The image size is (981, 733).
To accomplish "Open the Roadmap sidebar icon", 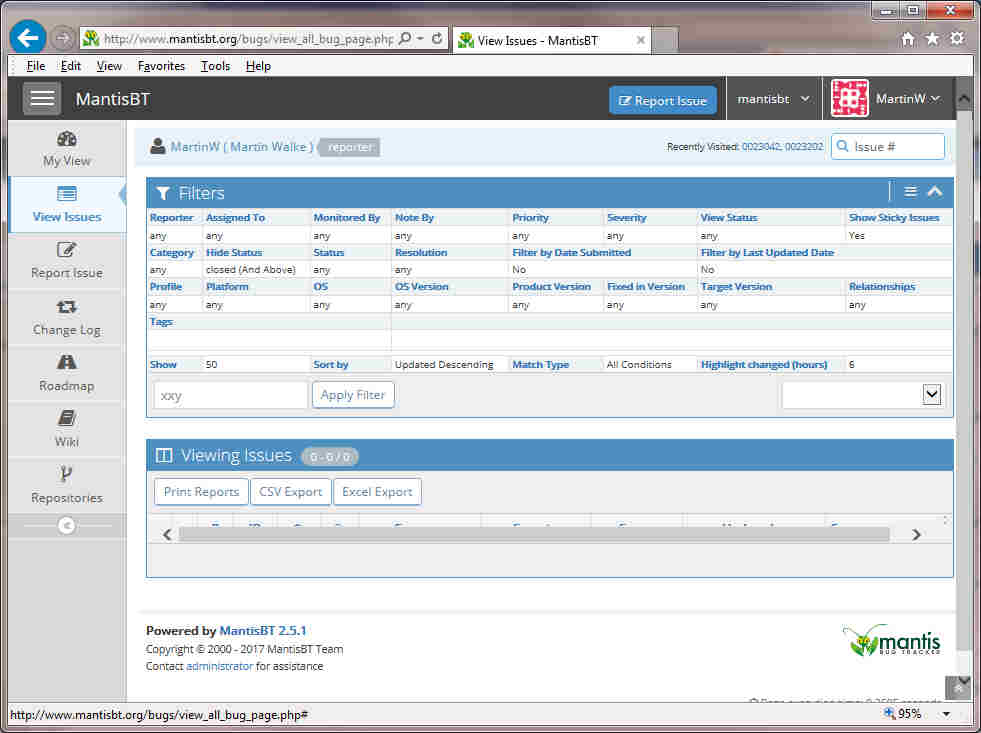I will (67, 363).
